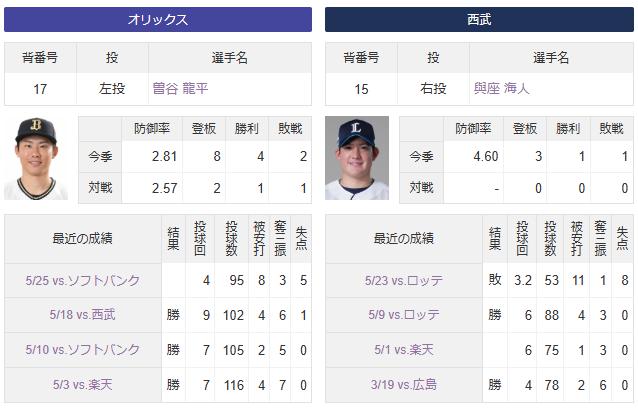This screenshot has height=411, width=638.
Task: Open 與座 海人 player profile link
Action: pyautogui.click(x=502, y=89)
